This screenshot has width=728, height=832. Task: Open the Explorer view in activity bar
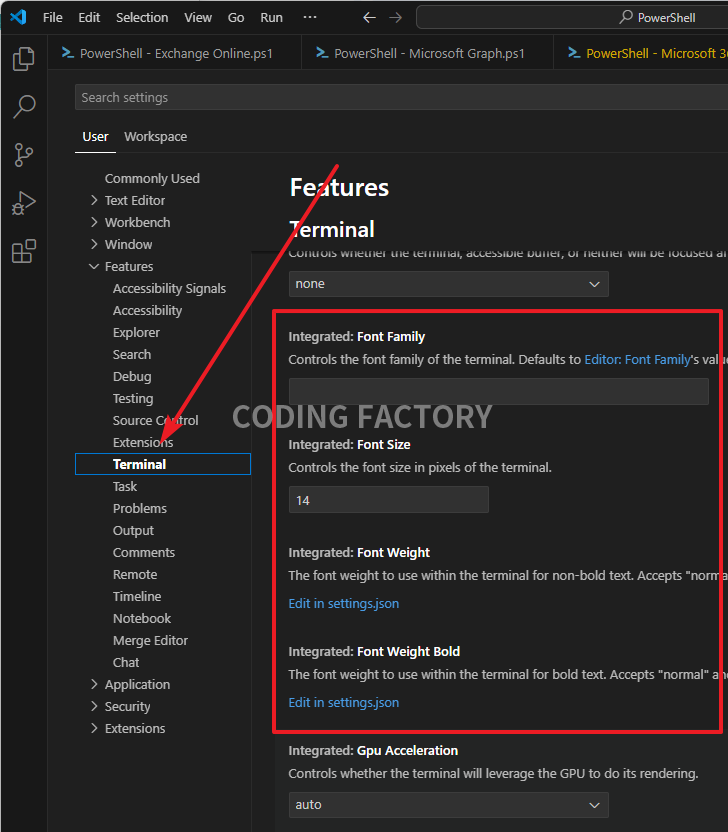[23, 58]
